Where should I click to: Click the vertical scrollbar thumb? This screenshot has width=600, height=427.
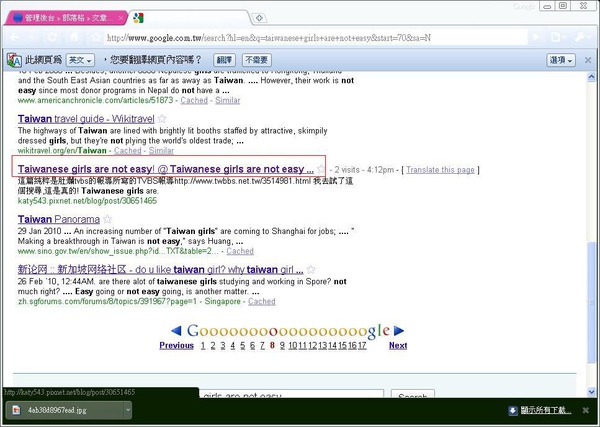click(x=591, y=300)
